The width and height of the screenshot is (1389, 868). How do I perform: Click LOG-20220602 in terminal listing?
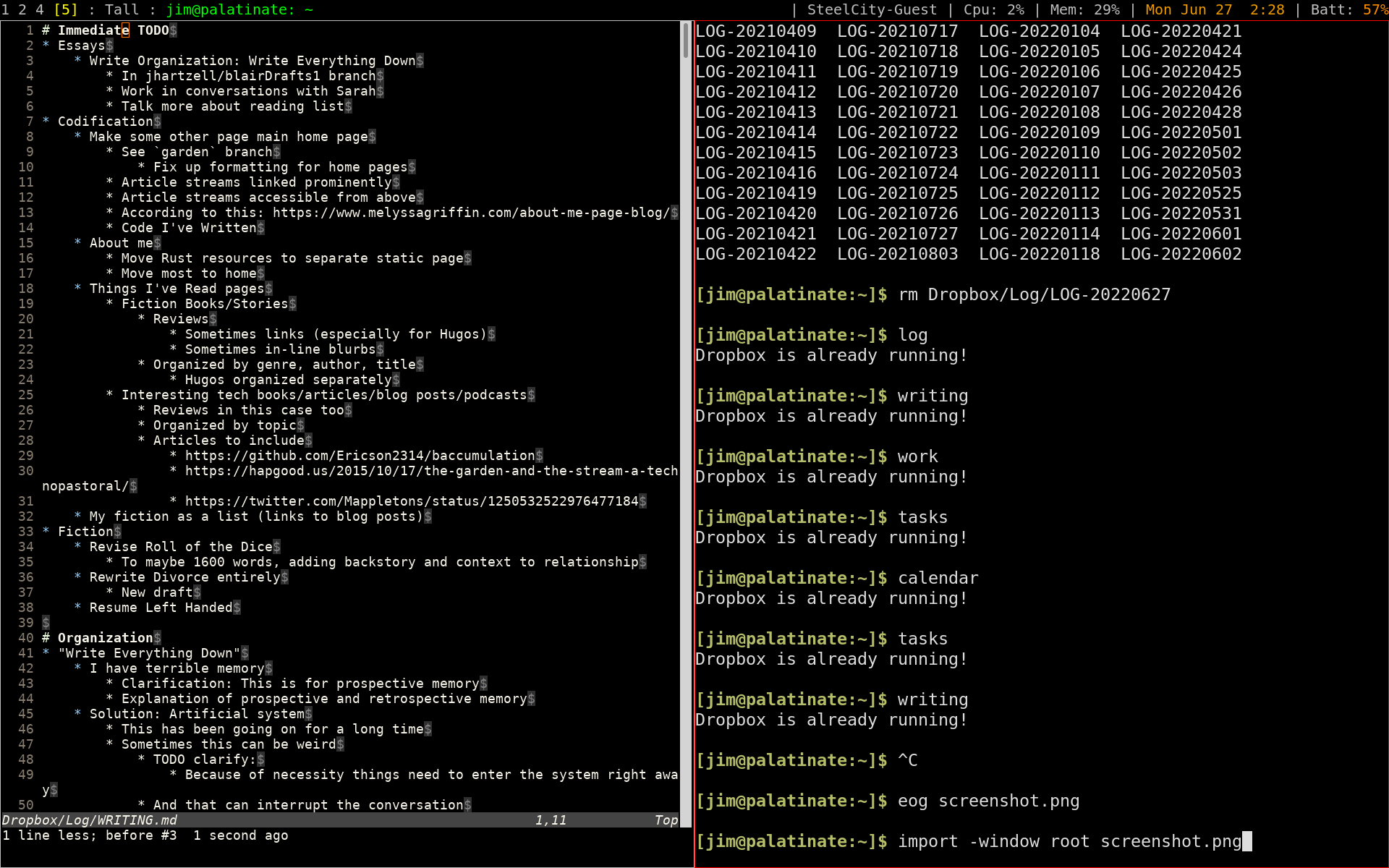tap(1181, 254)
